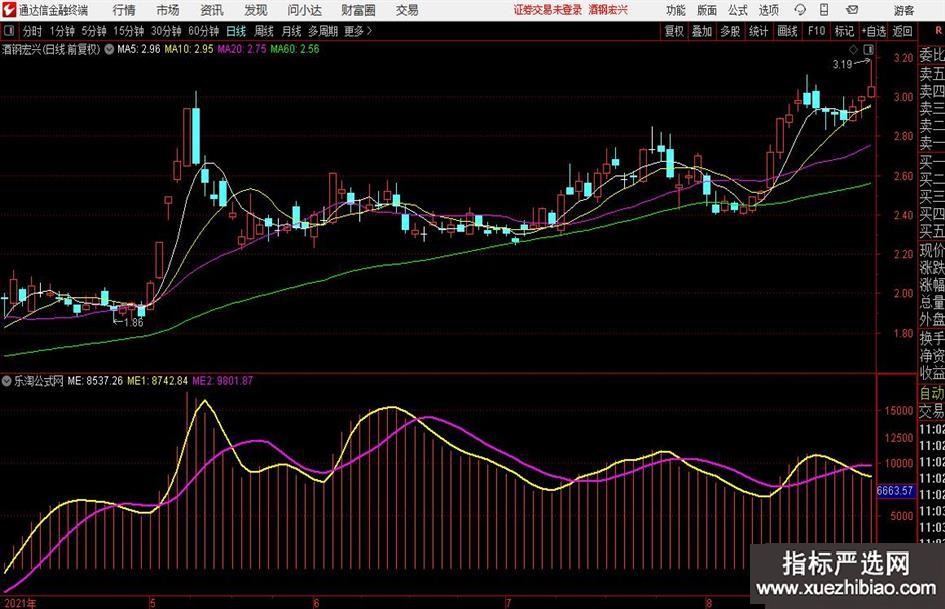Image resolution: width=945 pixels, height=609 pixels.
Task: Click the red R icon at right edge
Action: 938,31
